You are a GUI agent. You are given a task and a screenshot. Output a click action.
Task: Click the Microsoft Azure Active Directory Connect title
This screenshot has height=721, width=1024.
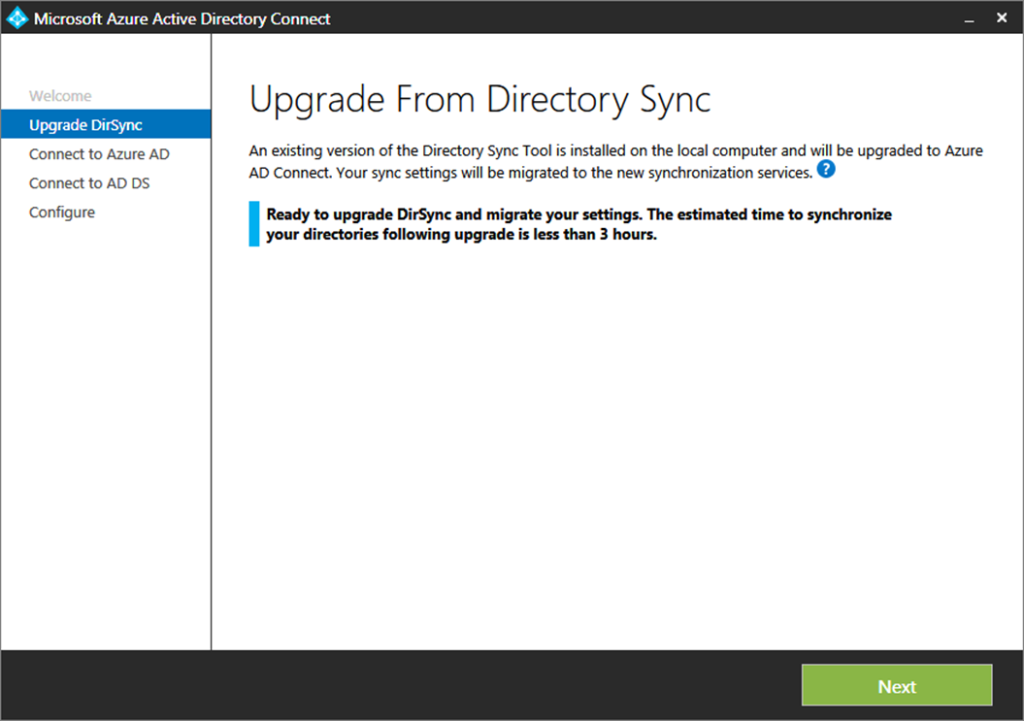182,19
